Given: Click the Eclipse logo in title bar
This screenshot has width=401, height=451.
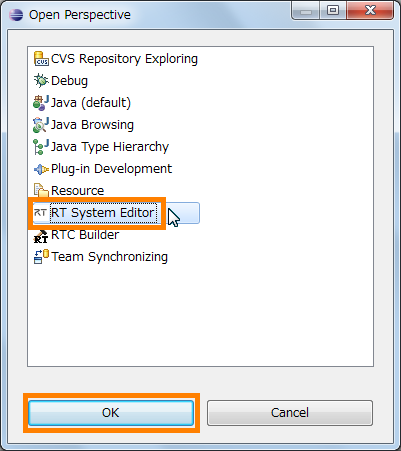Looking at the screenshot, I should [x=16, y=15].
